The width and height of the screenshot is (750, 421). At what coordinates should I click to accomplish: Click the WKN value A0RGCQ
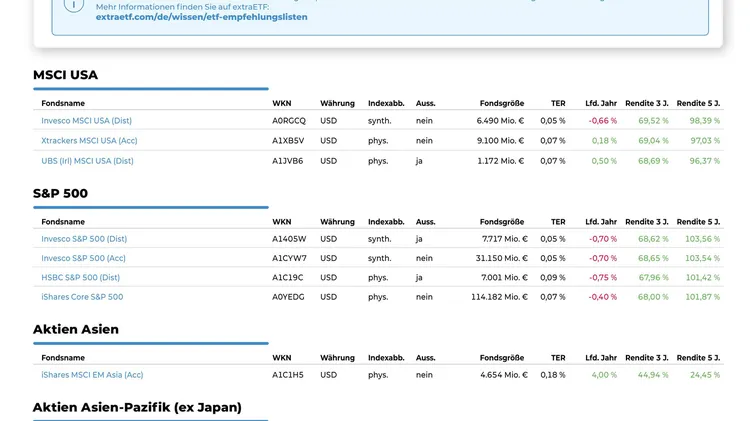pos(289,121)
